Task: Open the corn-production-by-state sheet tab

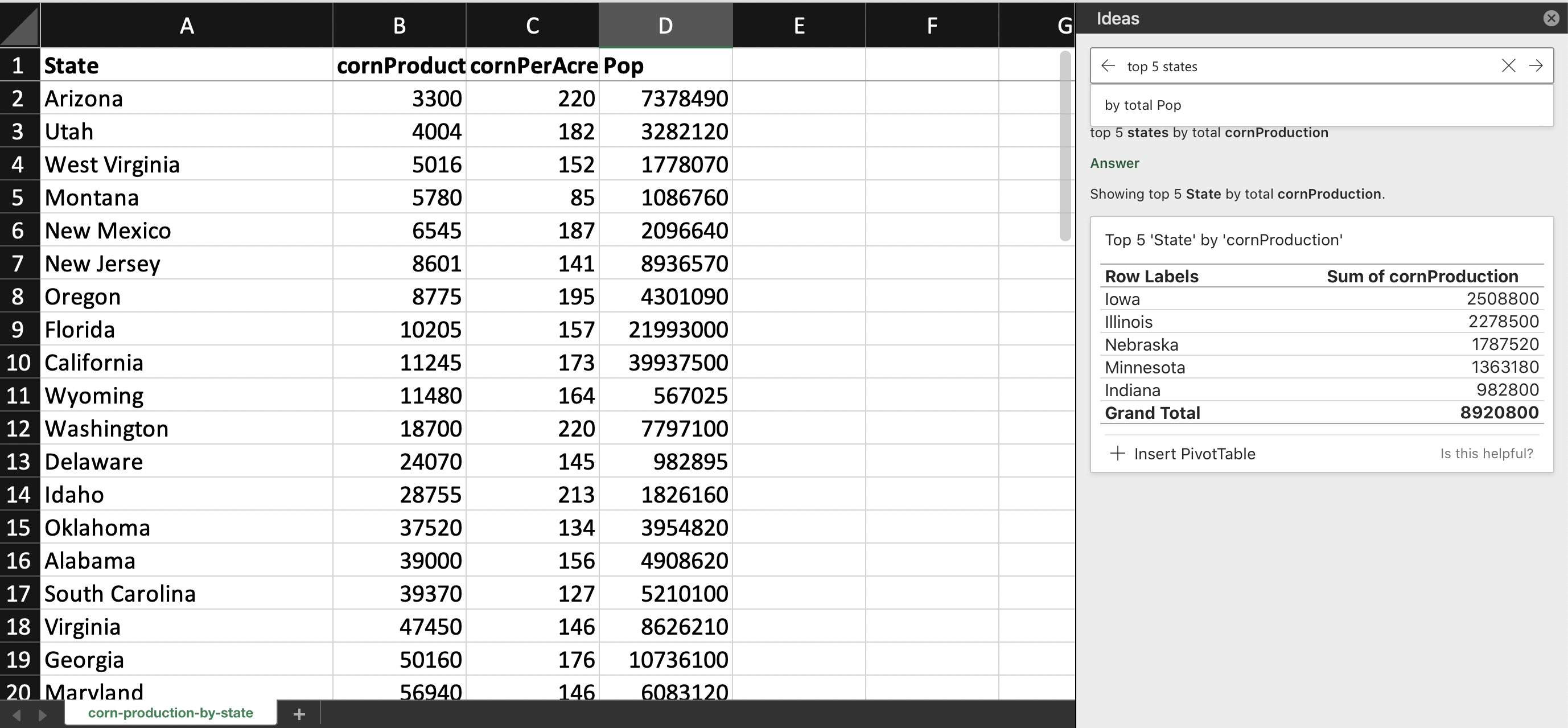Action: pos(170,713)
